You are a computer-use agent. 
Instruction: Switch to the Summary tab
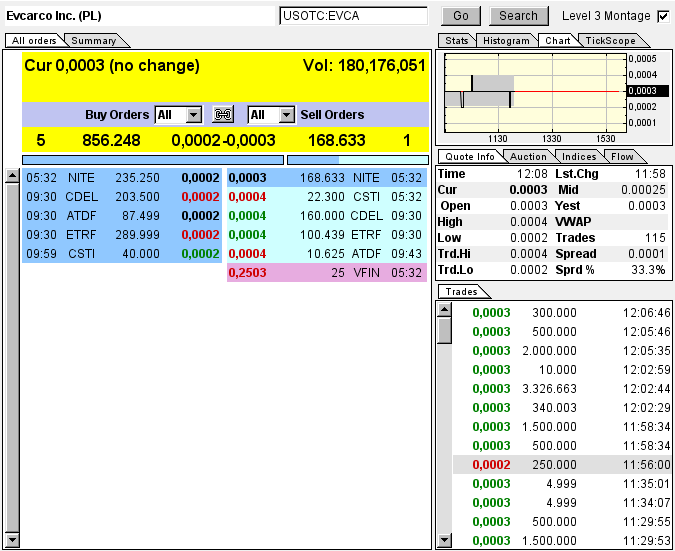[93, 40]
